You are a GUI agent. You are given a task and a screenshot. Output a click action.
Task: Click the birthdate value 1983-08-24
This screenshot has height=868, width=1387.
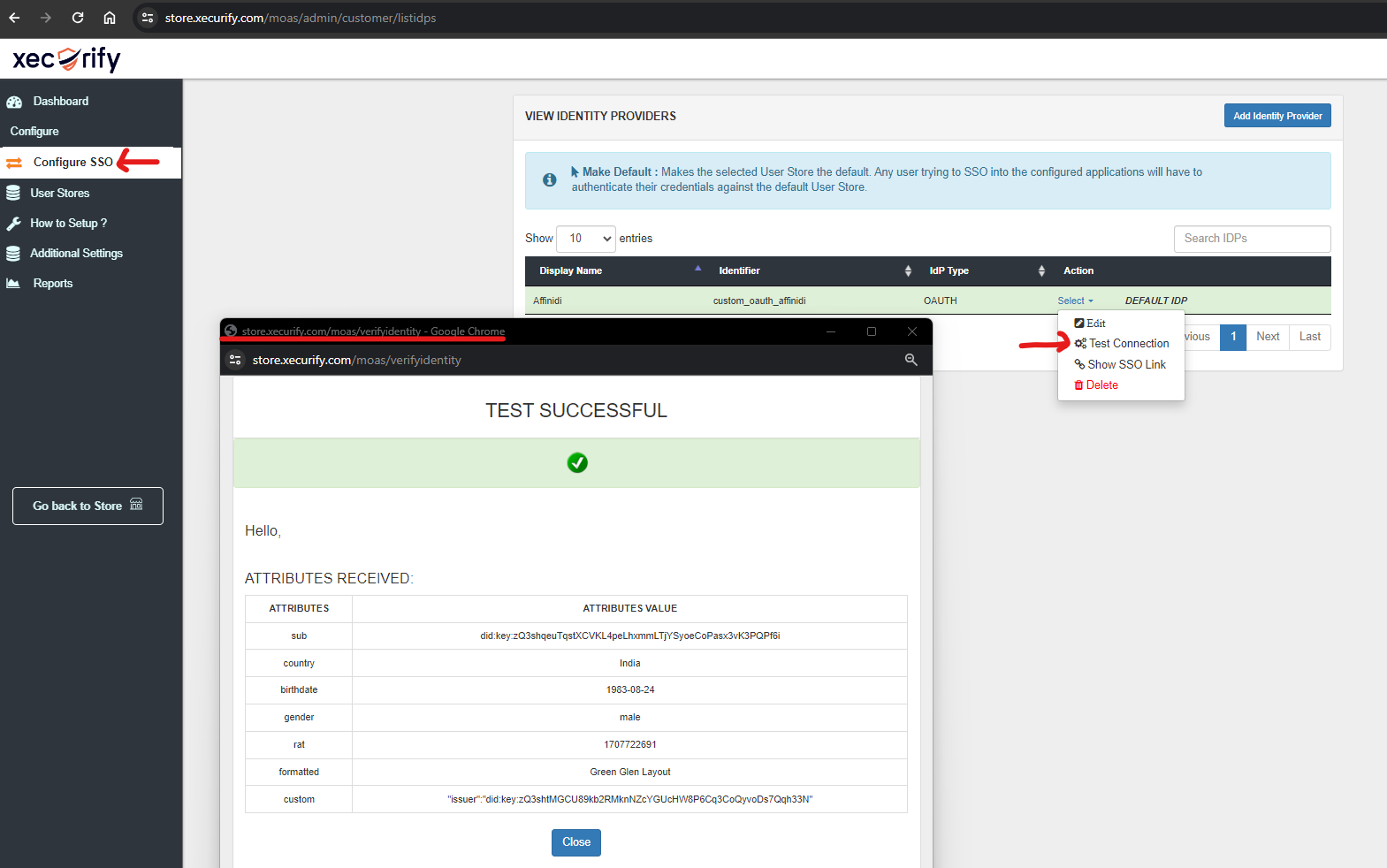click(x=630, y=690)
